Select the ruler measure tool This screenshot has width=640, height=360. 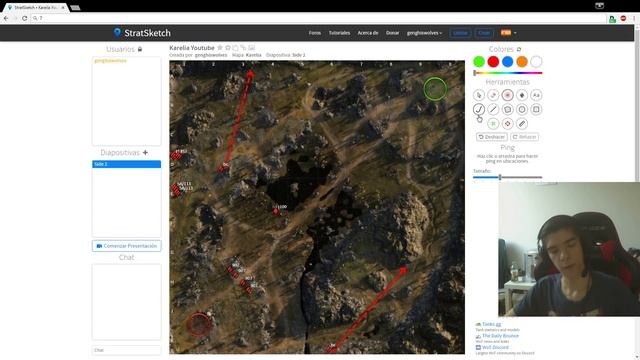coord(522,124)
